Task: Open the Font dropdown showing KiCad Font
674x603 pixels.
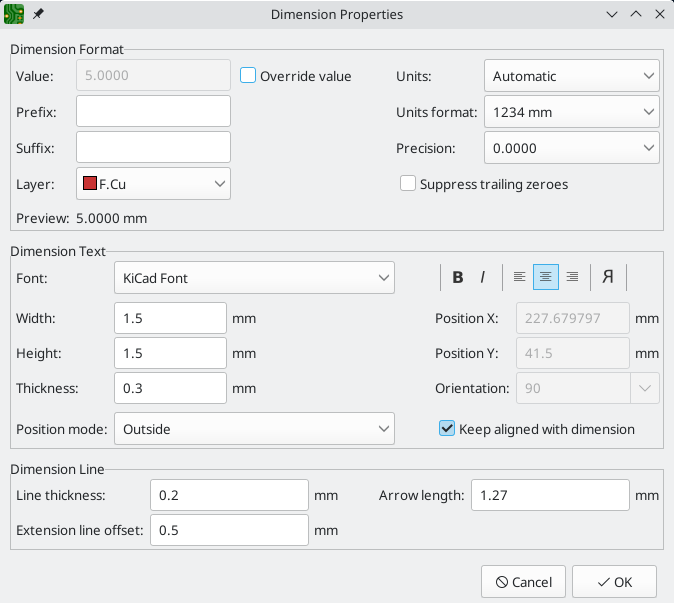Action: (x=254, y=278)
